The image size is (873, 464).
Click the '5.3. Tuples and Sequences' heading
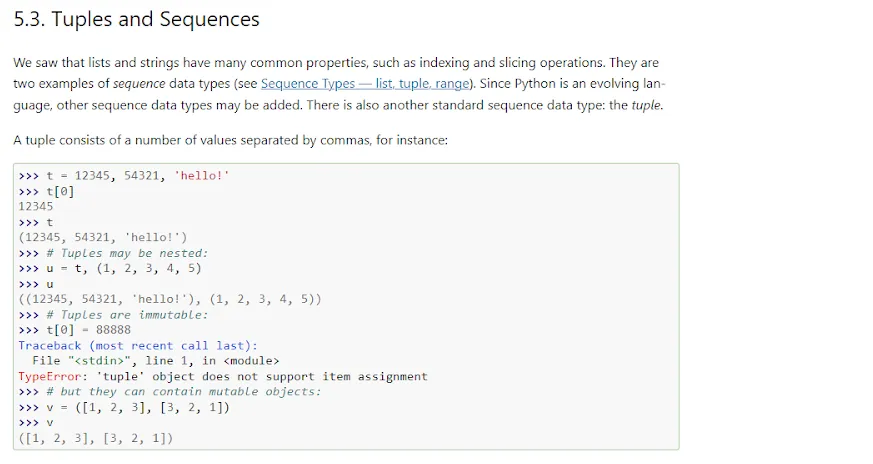click(x=137, y=19)
